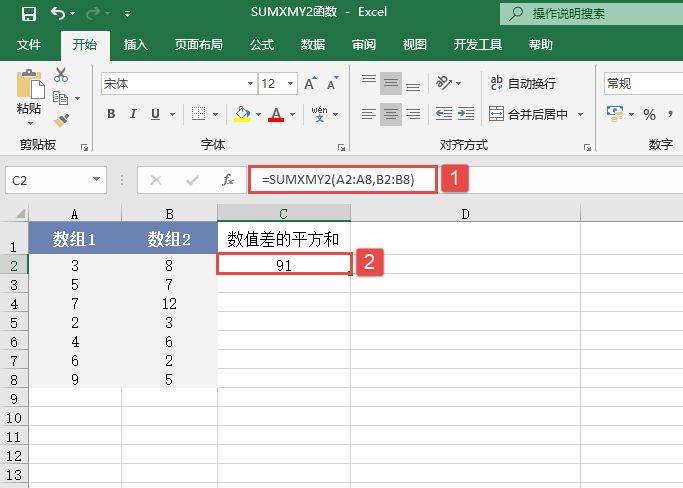683x488 pixels.
Task: Click the Percent Style icon
Action: point(649,115)
